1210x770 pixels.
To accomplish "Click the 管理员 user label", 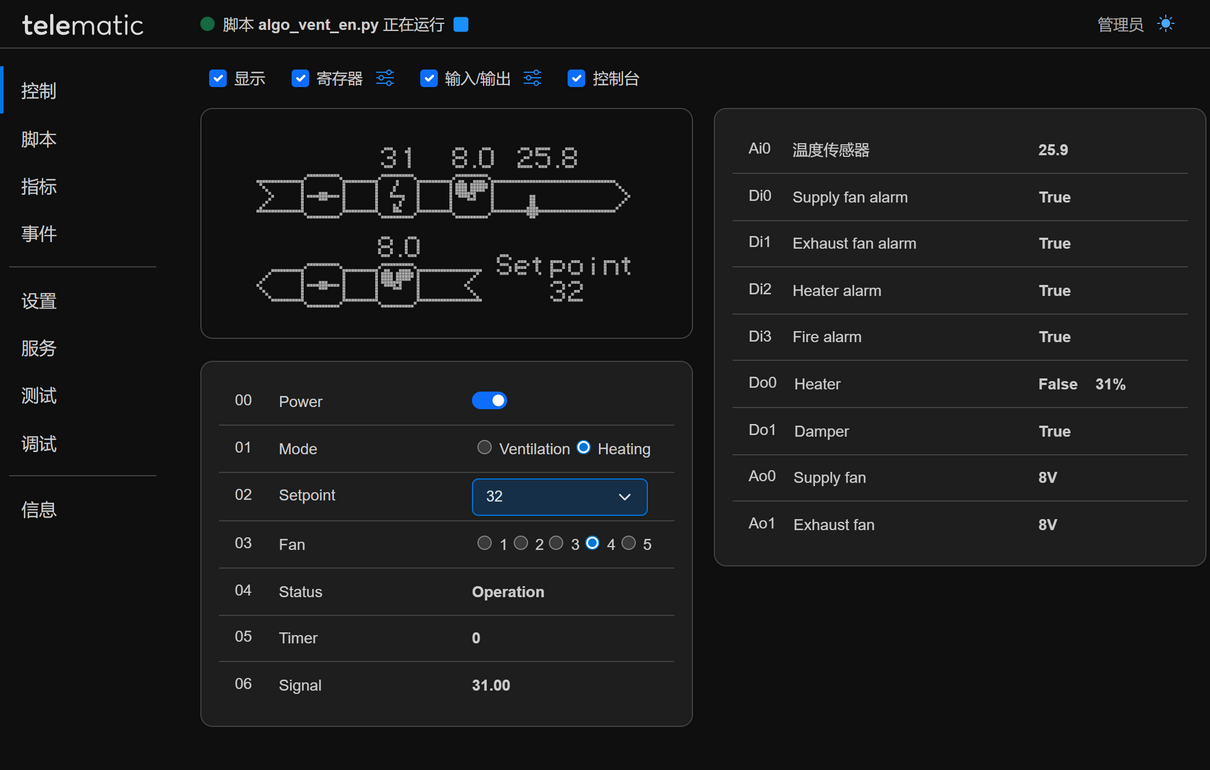I will [x=1120, y=25].
